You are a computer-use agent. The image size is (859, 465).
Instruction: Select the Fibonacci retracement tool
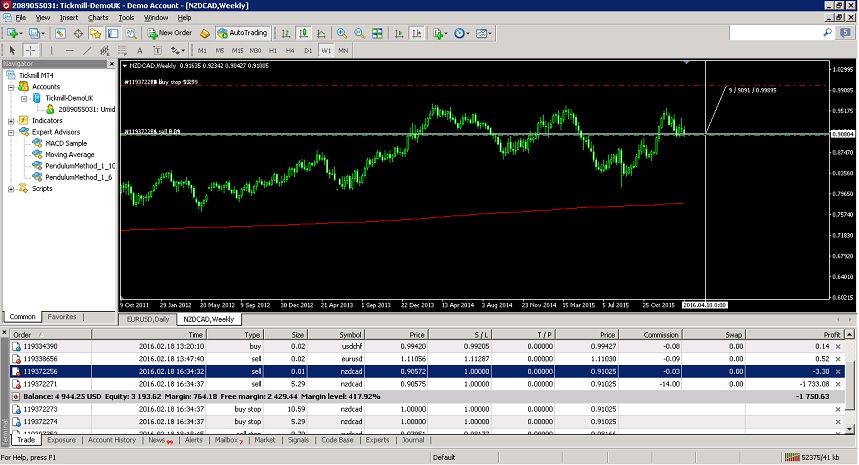pyautogui.click(x=122, y=50)
